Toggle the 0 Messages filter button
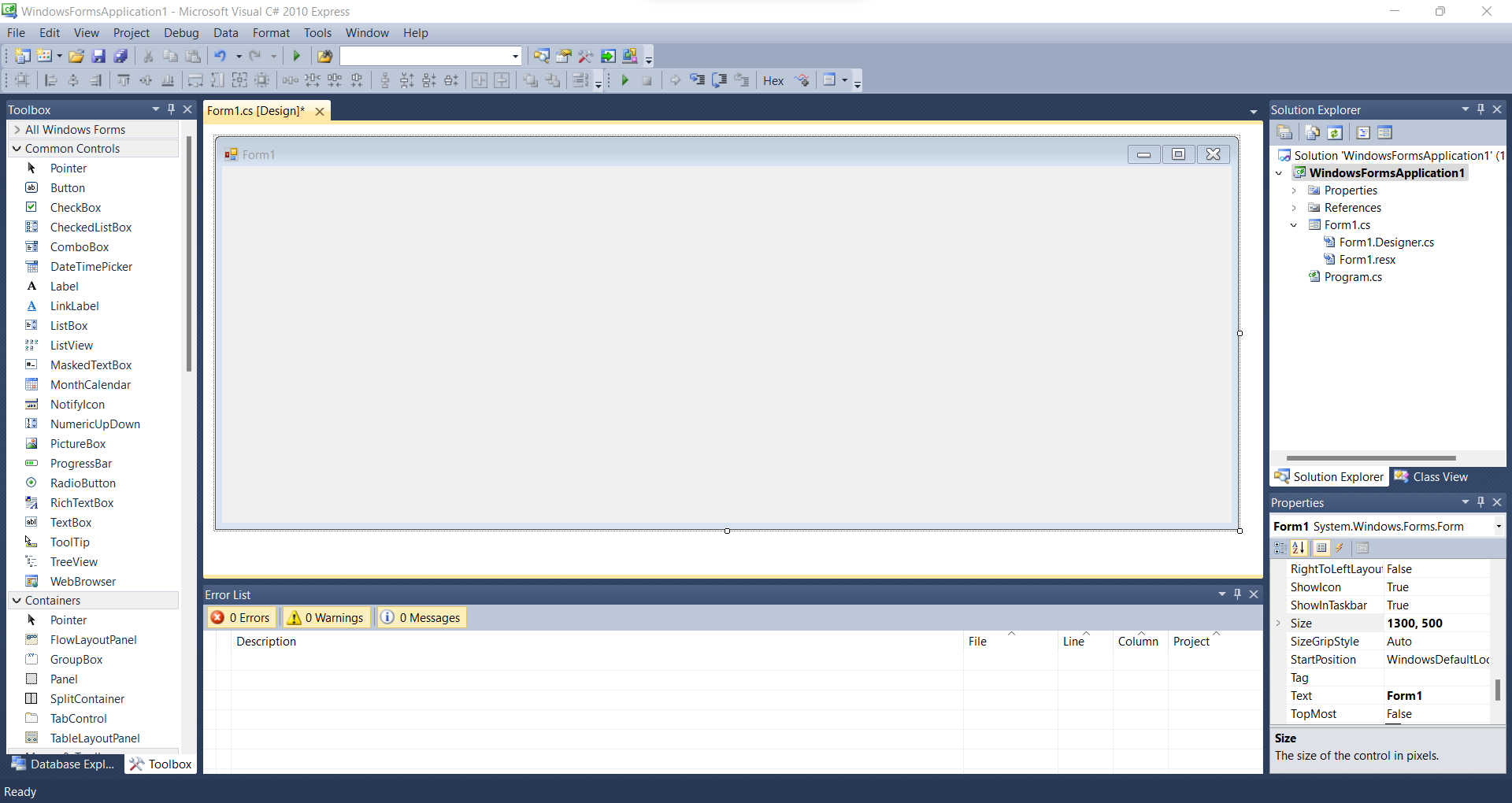Viewport: 1512px width, 803px height. (x=421, y=618)
